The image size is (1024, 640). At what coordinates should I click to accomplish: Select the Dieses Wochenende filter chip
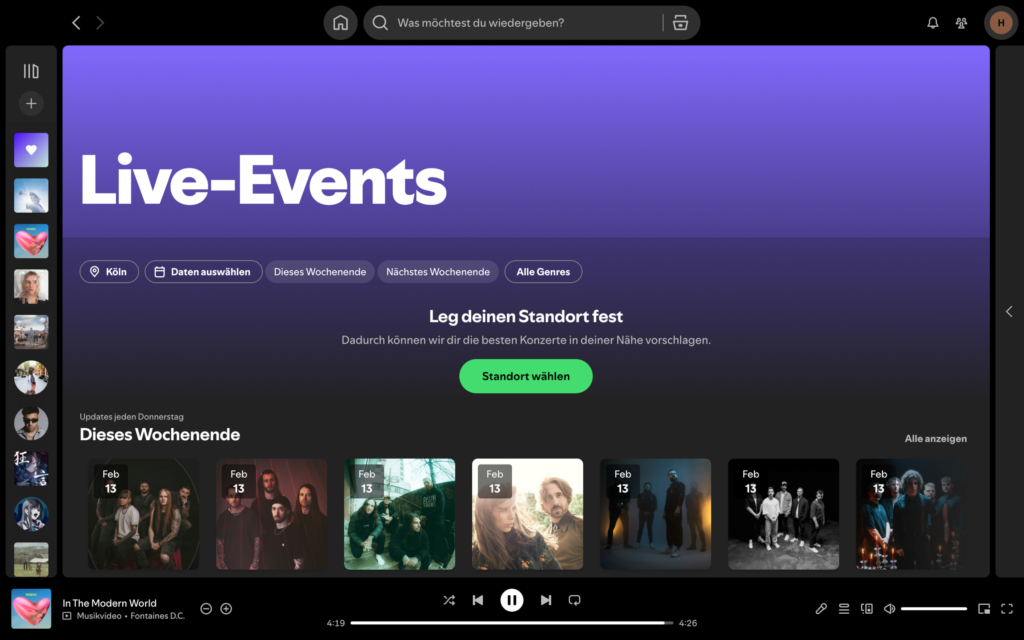(x=319, y=271)
